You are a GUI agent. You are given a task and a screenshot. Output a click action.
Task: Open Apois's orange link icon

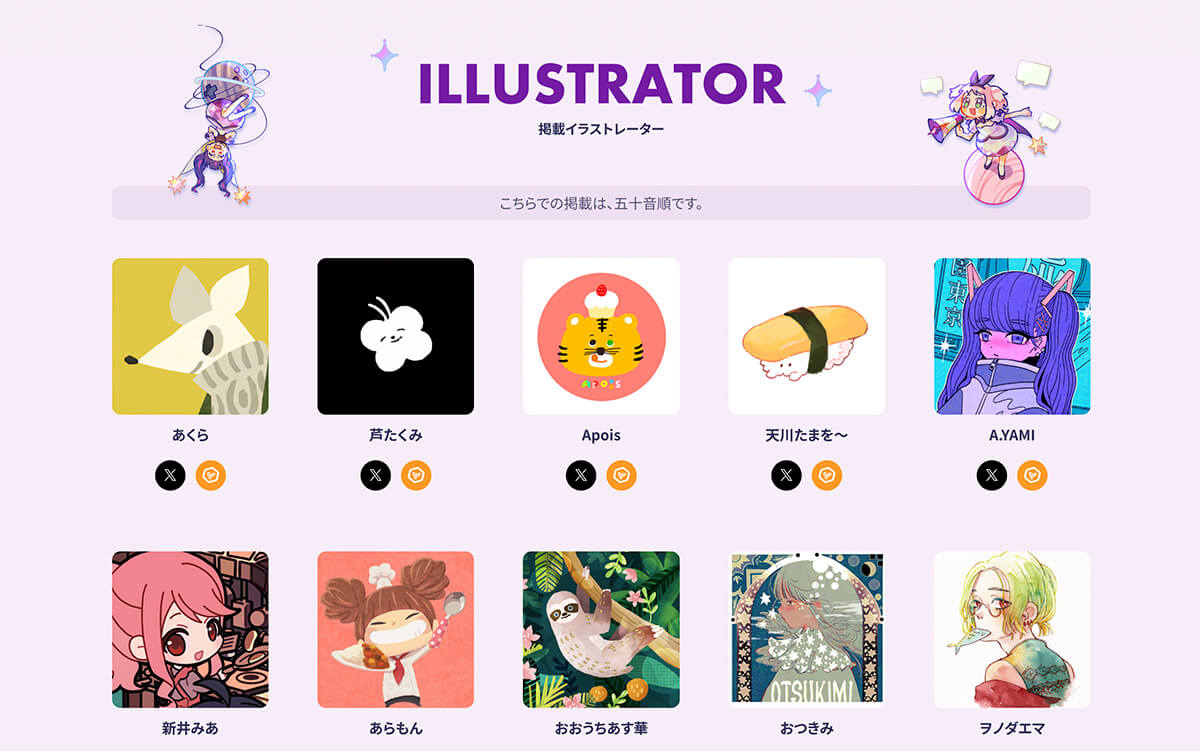click(622, 475)
